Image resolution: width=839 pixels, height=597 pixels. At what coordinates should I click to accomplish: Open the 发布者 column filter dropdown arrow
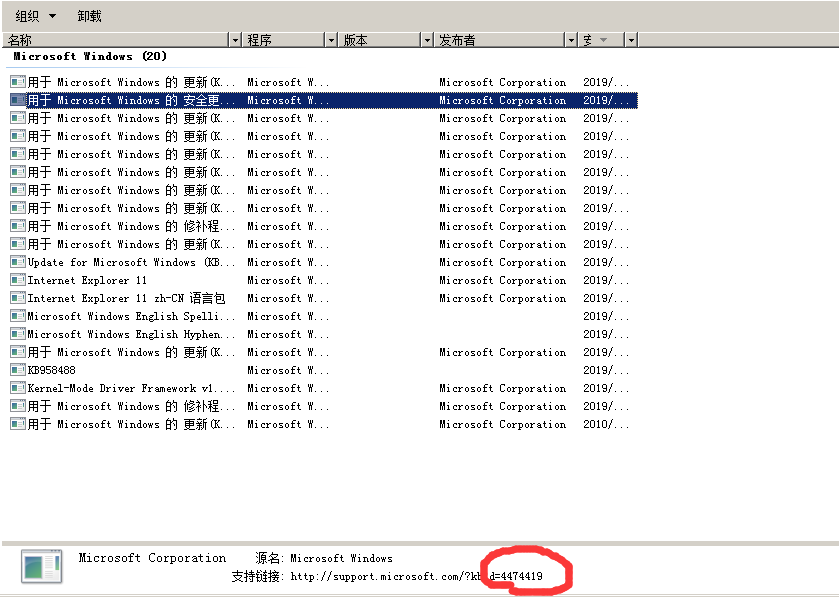(x=571, y=40)
